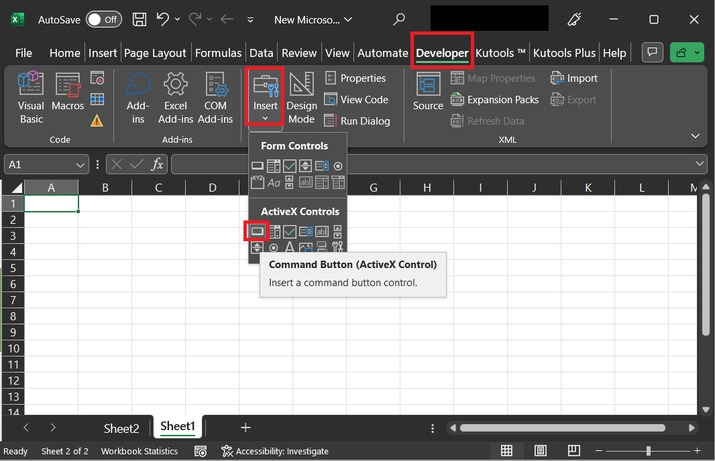This screenshot has height=461, width=715.
Task: Expand the formula bar
Action: pos(699,164)
